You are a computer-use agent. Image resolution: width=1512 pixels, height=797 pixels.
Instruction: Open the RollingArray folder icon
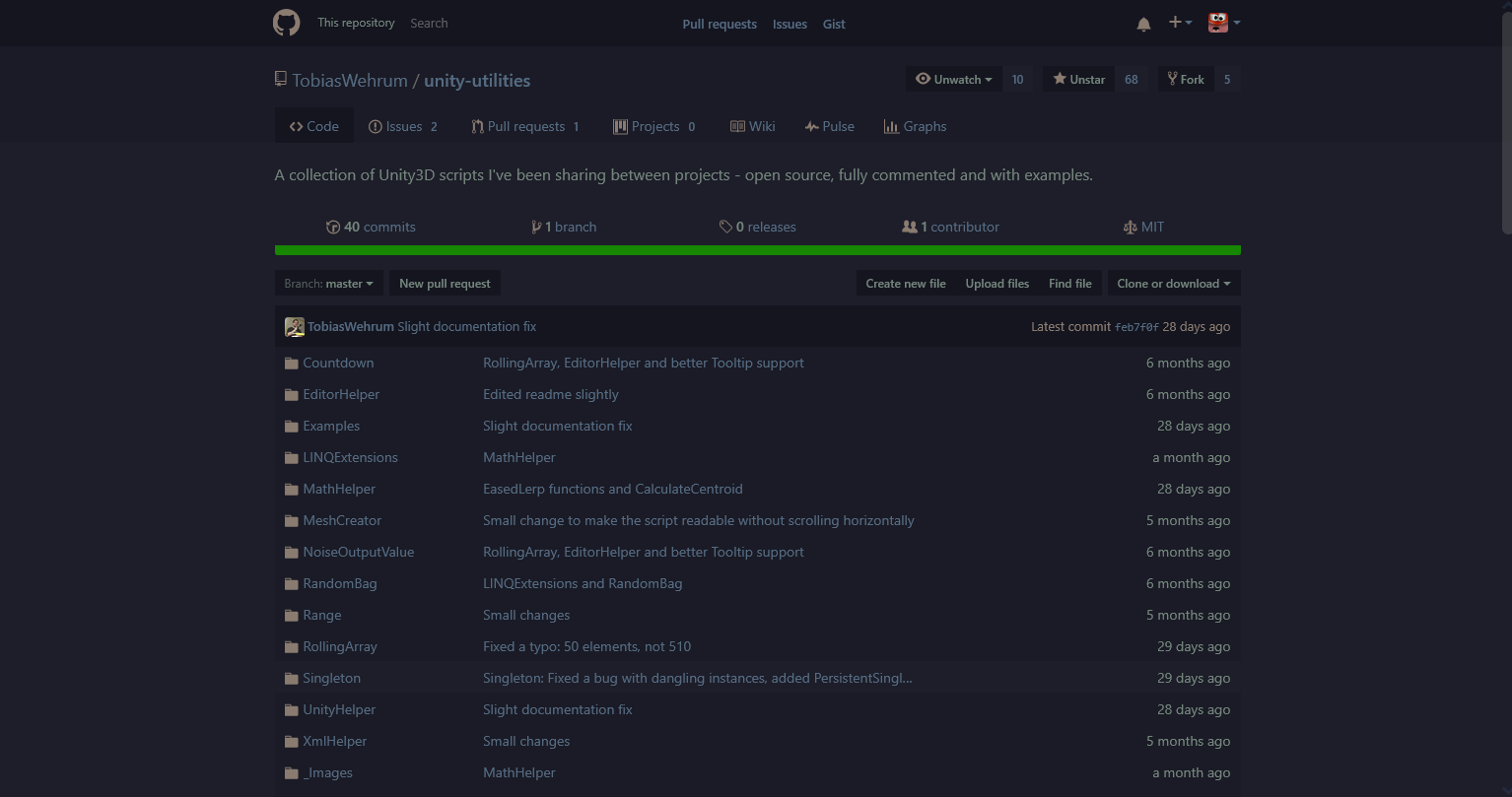tap(292, 647)
